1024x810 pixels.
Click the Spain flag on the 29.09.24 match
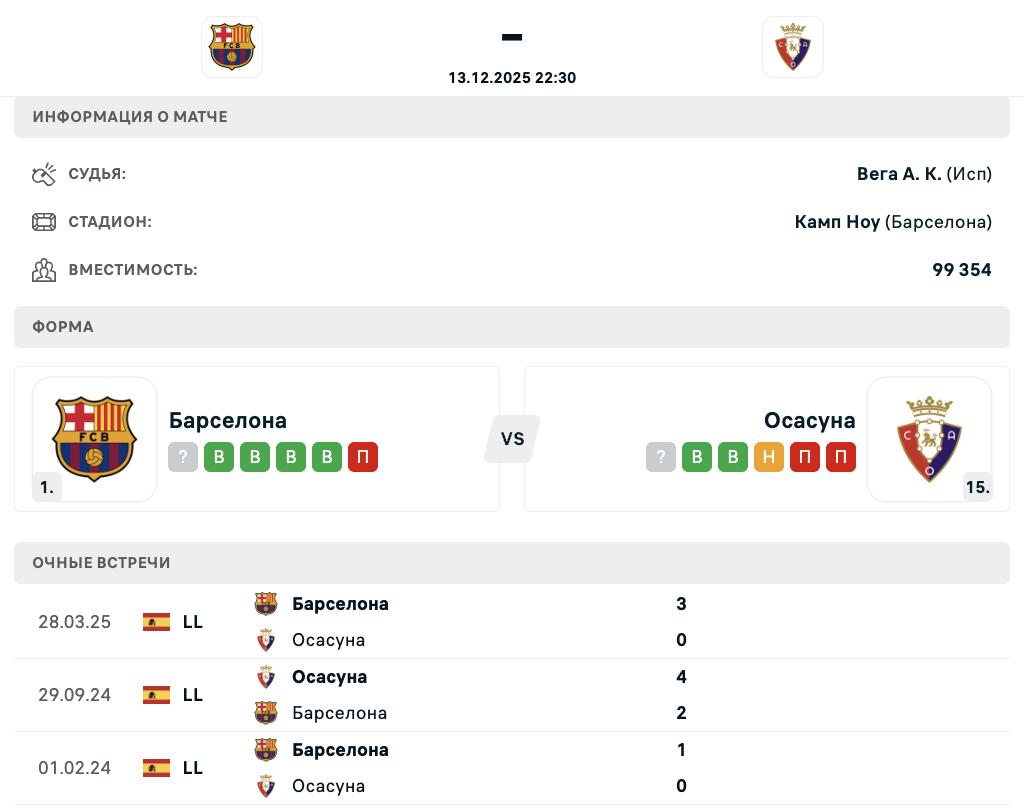156,695
